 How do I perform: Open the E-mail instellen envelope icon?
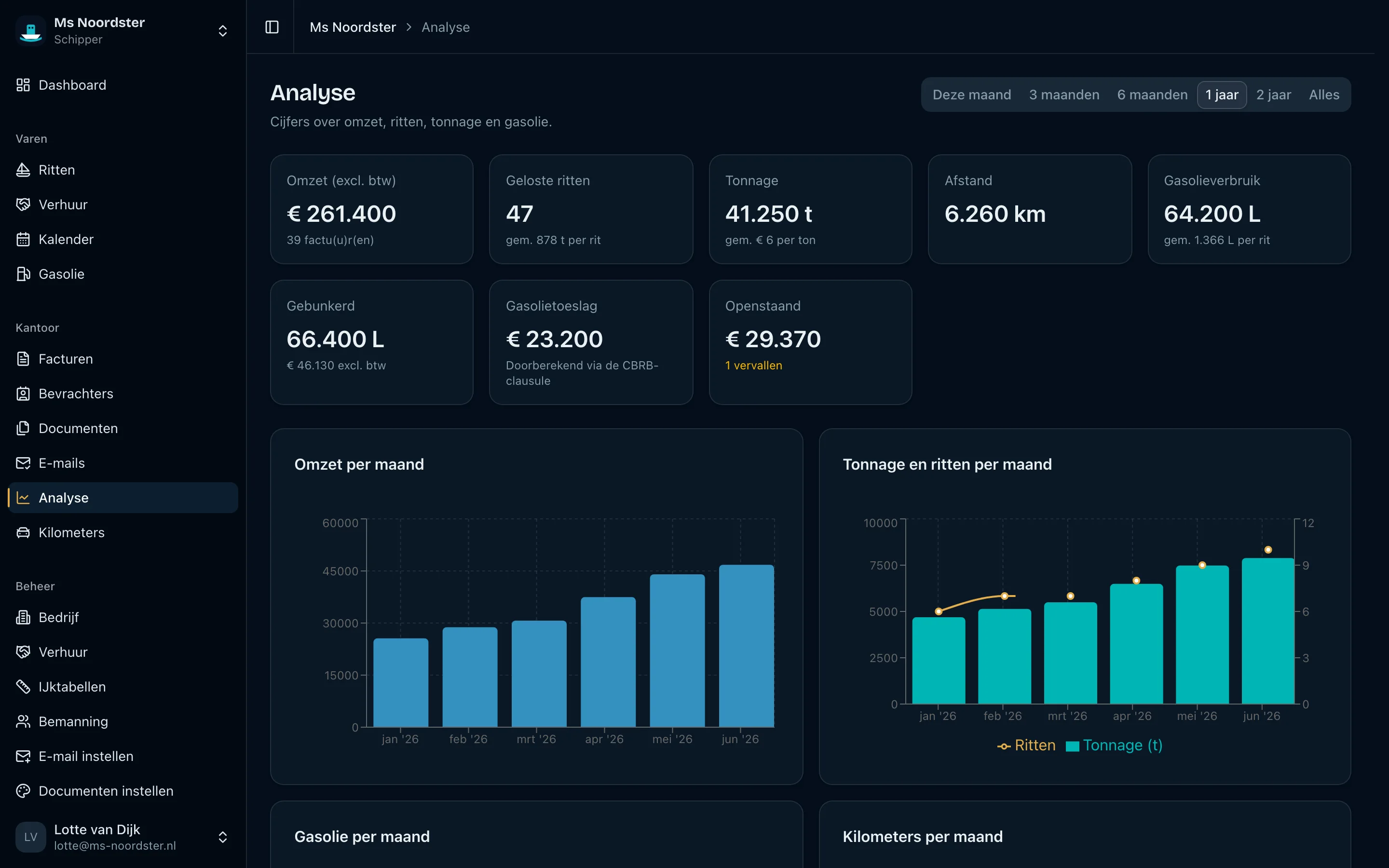click(x=23, y=756)
